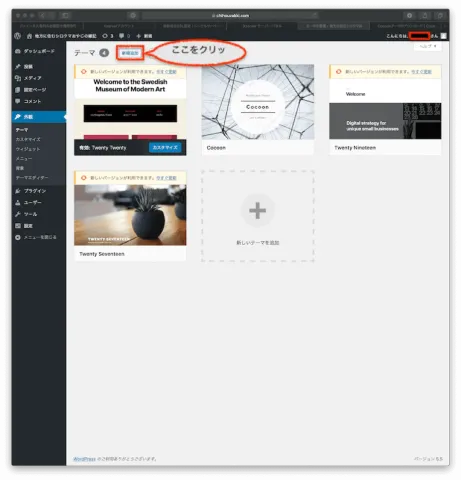461x480 pixels.
Task: Open Users (ユーザー) in sidebar
Action: pyautogui.click(x=39, y=202)
